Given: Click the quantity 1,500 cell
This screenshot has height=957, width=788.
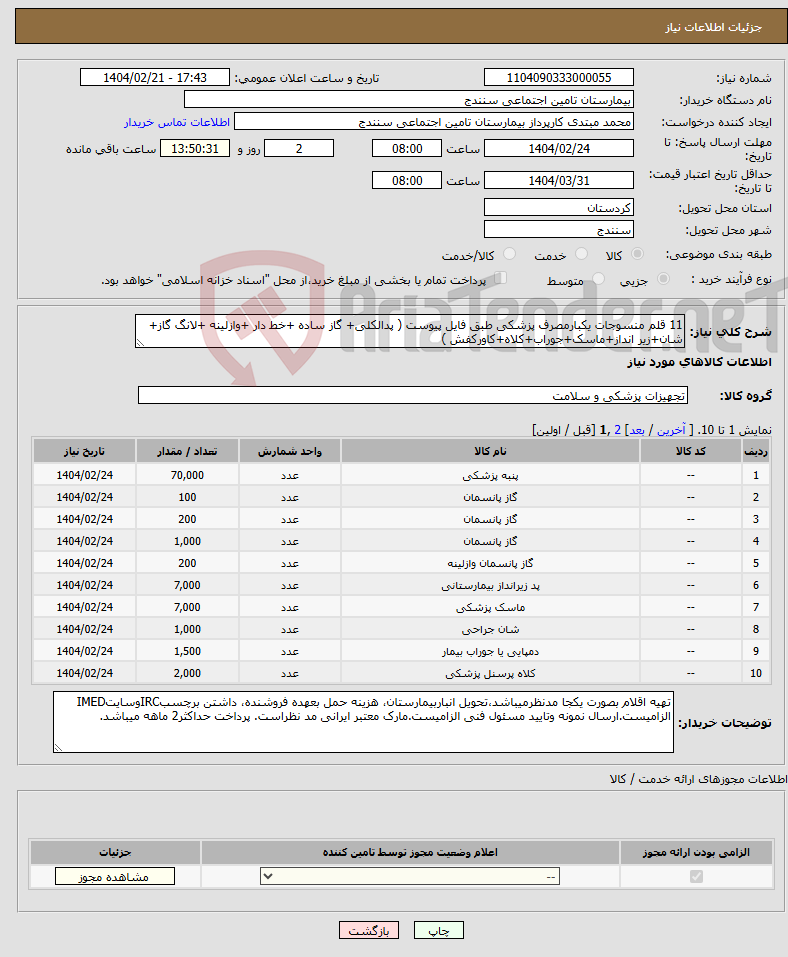Looking at the screenshot, I should point(187,651).
